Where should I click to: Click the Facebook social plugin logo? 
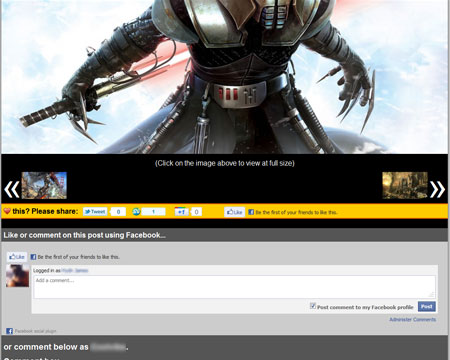(9, 331)
